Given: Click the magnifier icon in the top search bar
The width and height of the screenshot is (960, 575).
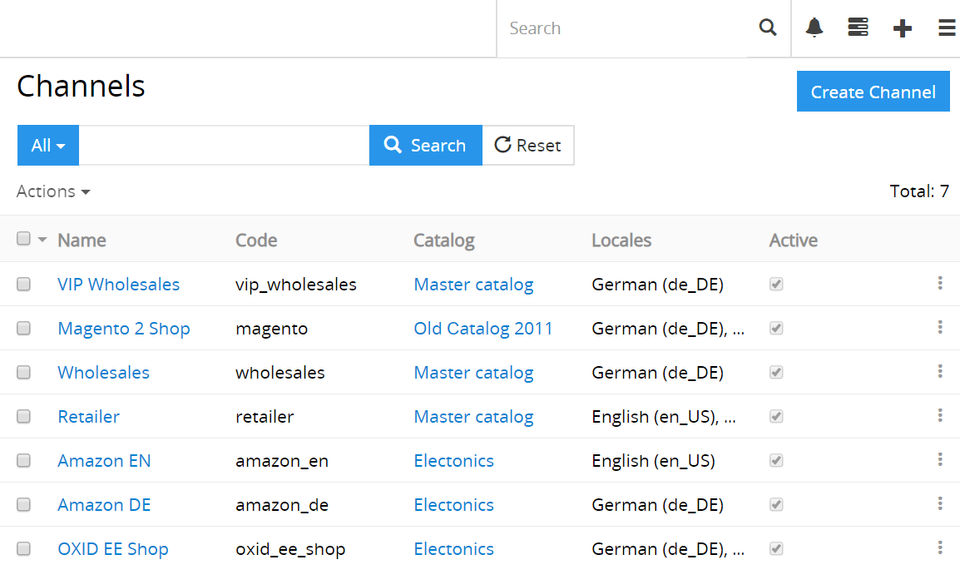Looking at the screenshot, I should pyautogui.click(x=767, y=28).
